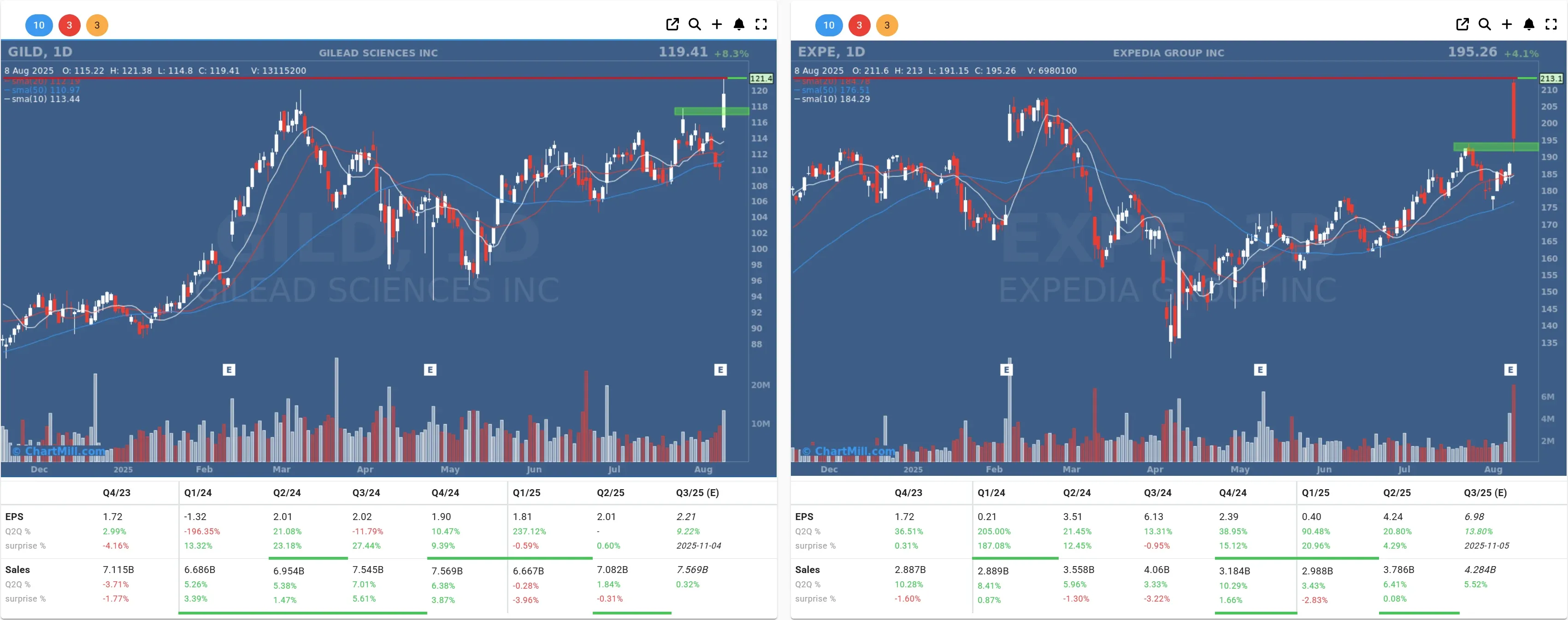Click GILEAD SCIENCES INC header name
The image size is (1568, 620).
pos(378,53)
